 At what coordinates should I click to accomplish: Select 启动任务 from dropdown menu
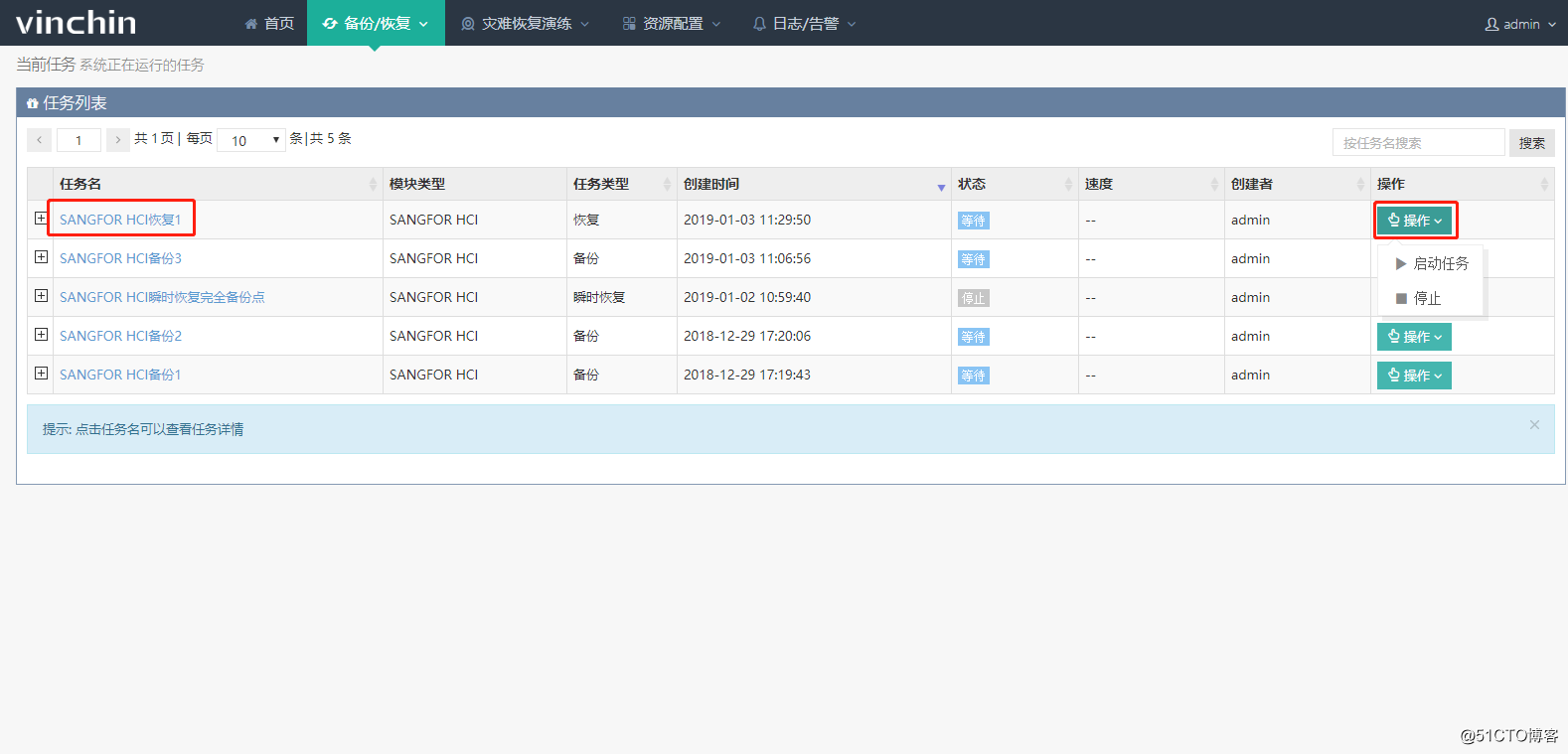tap(1431, 263)
